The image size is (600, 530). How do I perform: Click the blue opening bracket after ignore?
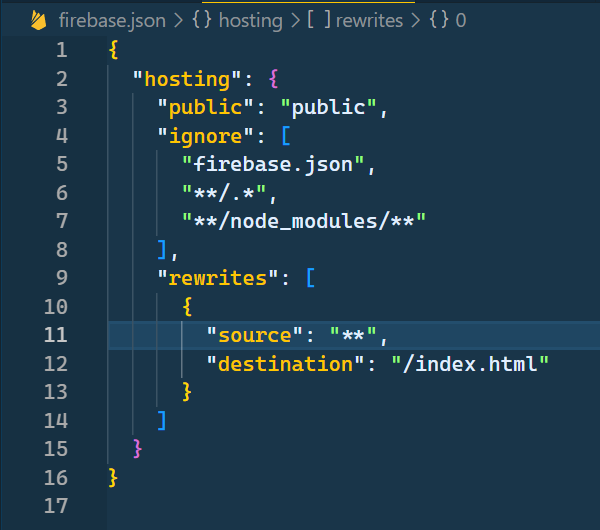(x=286, y=136)
